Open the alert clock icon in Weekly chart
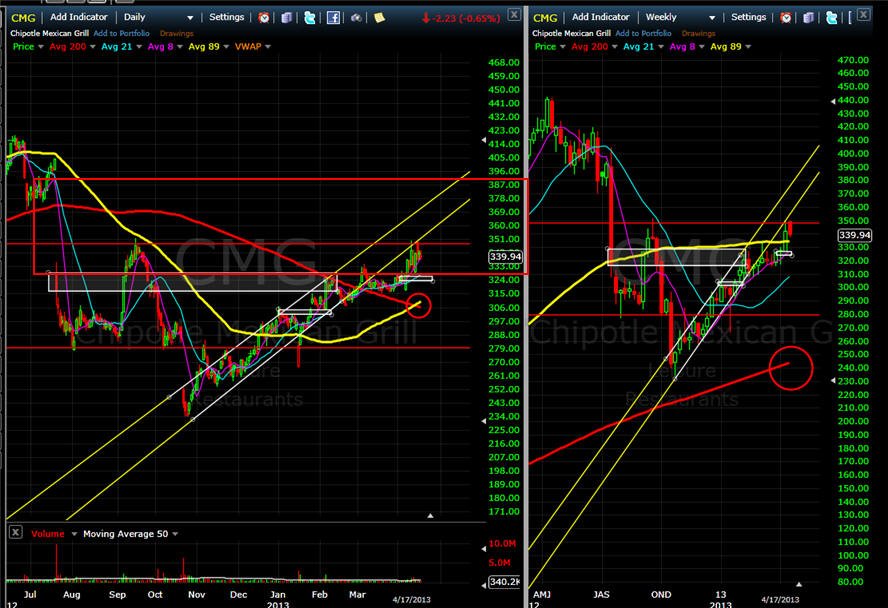 (x=785, y=18)
